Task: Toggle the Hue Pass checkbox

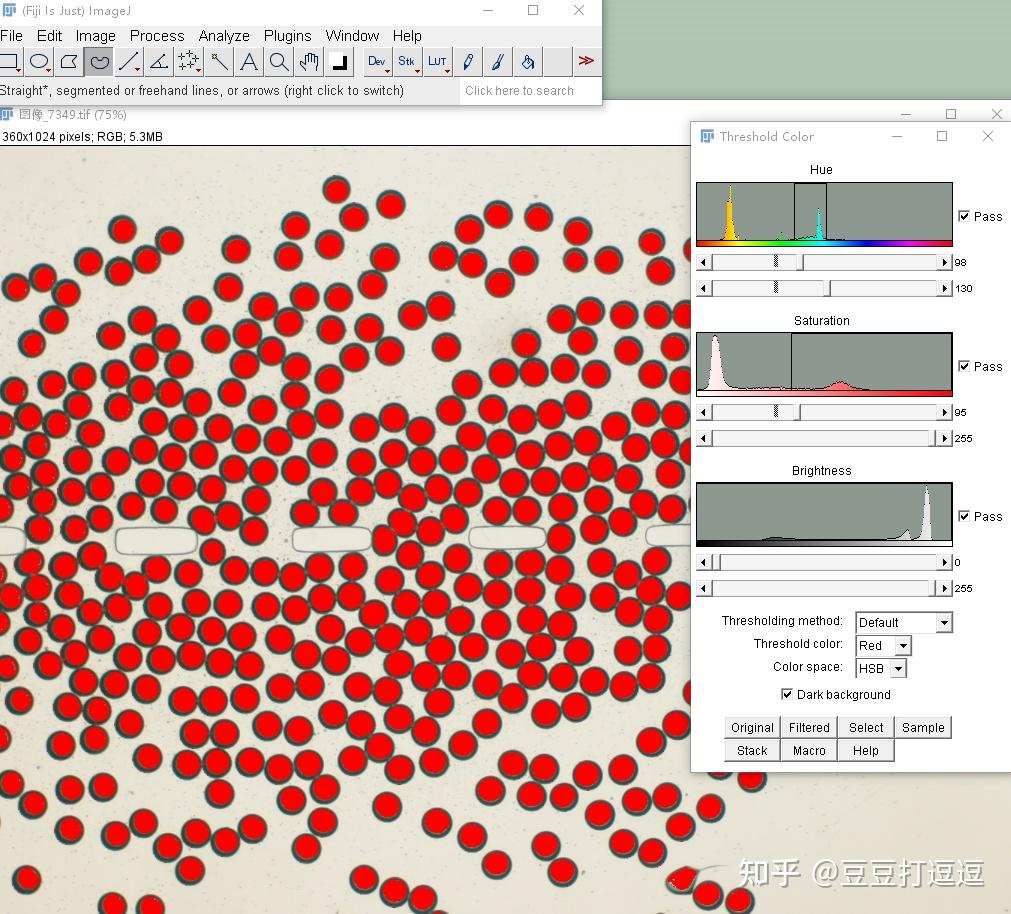Action: point(964,216)
